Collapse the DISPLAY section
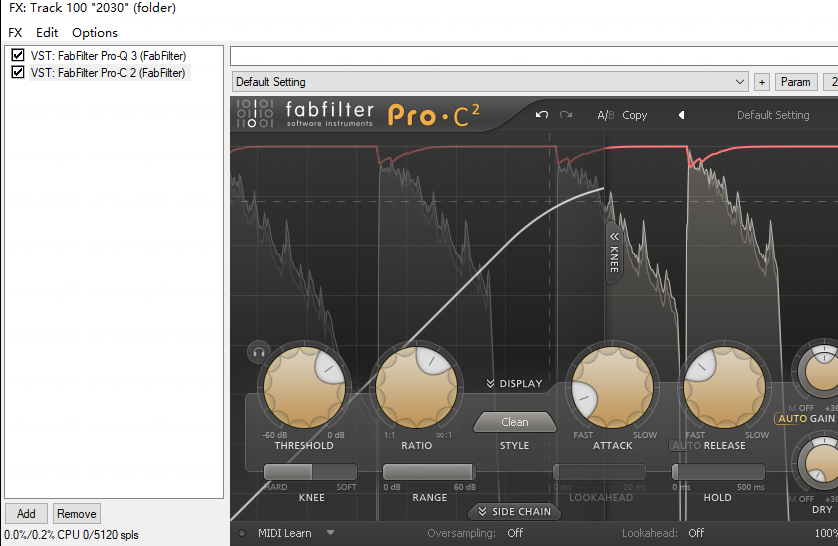Image resolution: width=838 pixels, height=546 pixels. click(514, 384)
